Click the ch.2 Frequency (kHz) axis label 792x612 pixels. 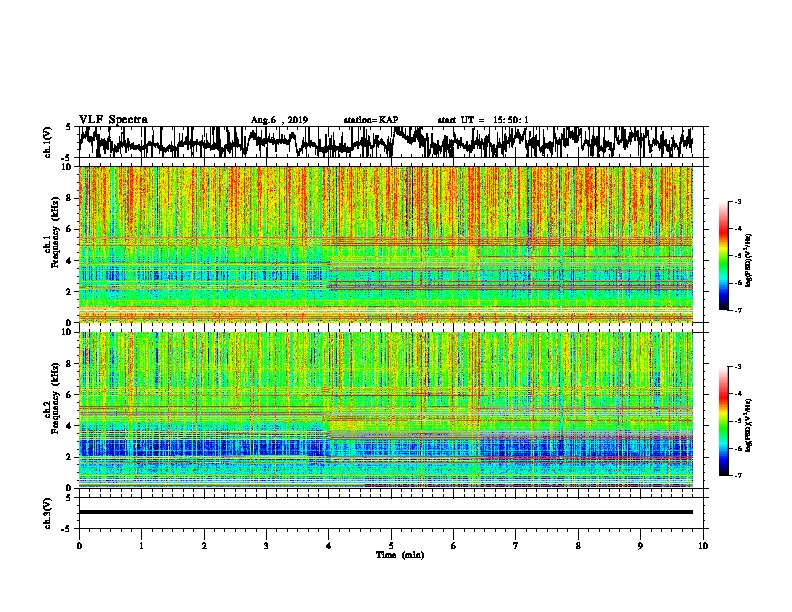pos(53,398)
